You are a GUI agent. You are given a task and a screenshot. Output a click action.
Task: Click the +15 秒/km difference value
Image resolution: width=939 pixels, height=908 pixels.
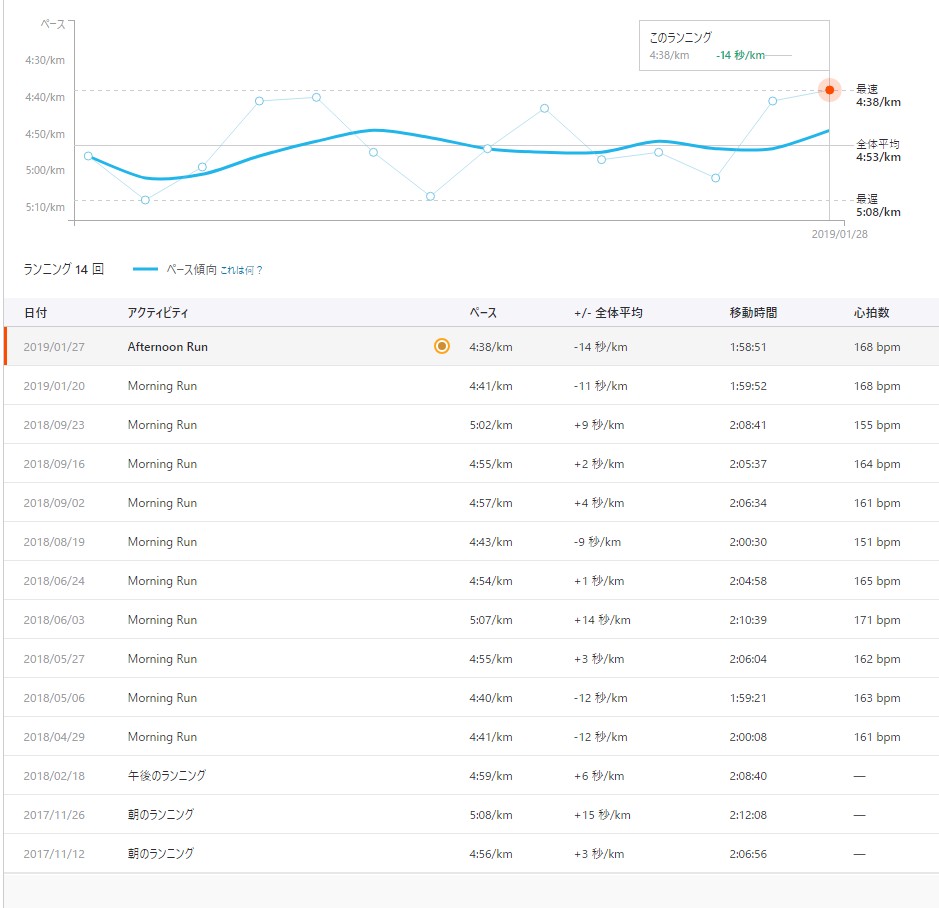coord(602,815)
